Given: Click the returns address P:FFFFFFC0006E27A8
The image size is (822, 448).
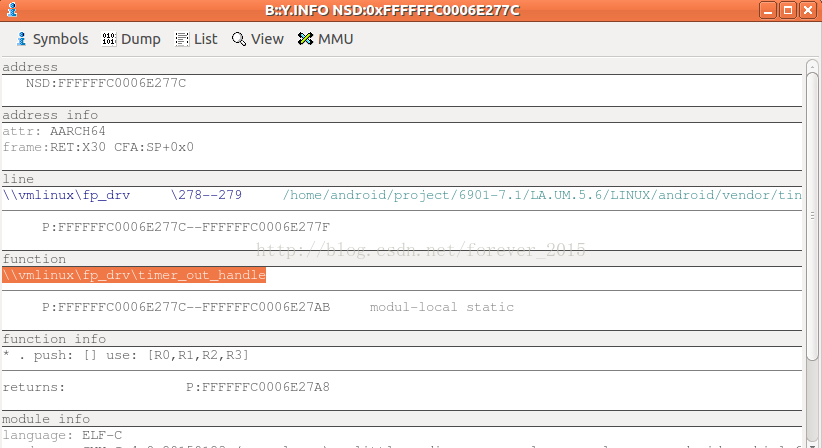Looking at the screenshot, I should point(258,387).
